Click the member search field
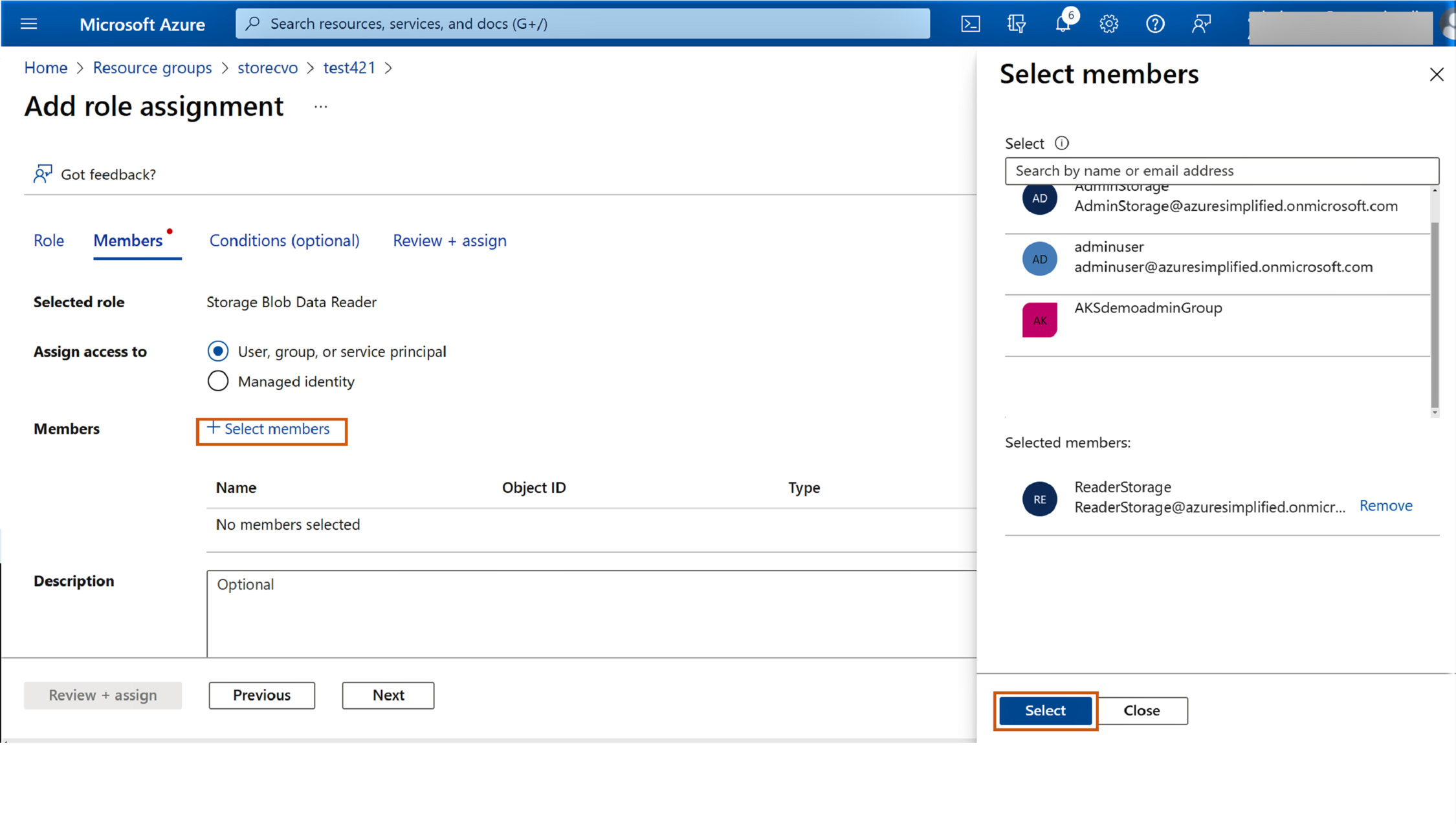This screenshot has height=824, width=1456. (x=1221, y=171)
